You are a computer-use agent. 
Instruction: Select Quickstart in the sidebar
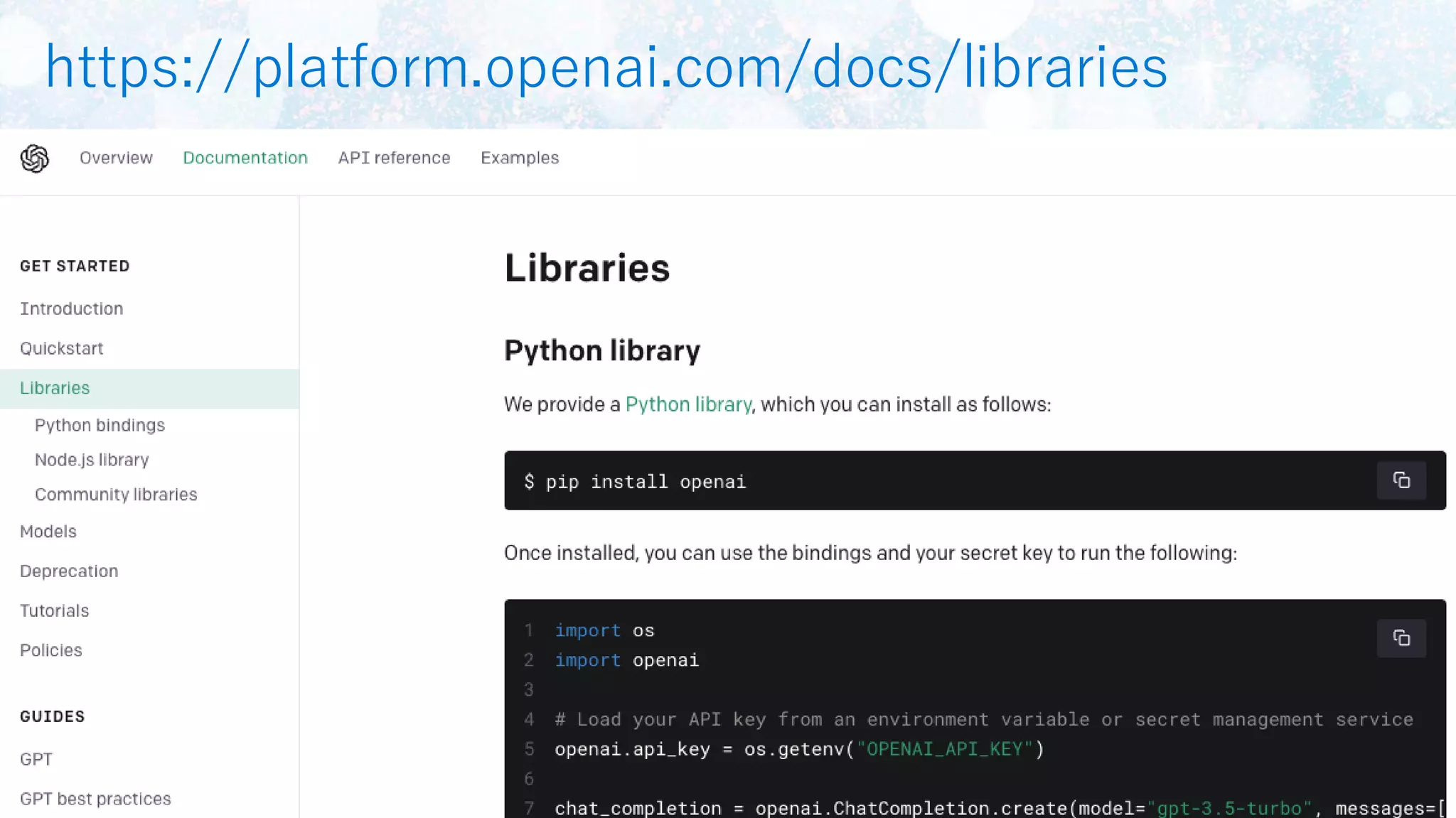[x=62, y=348]
